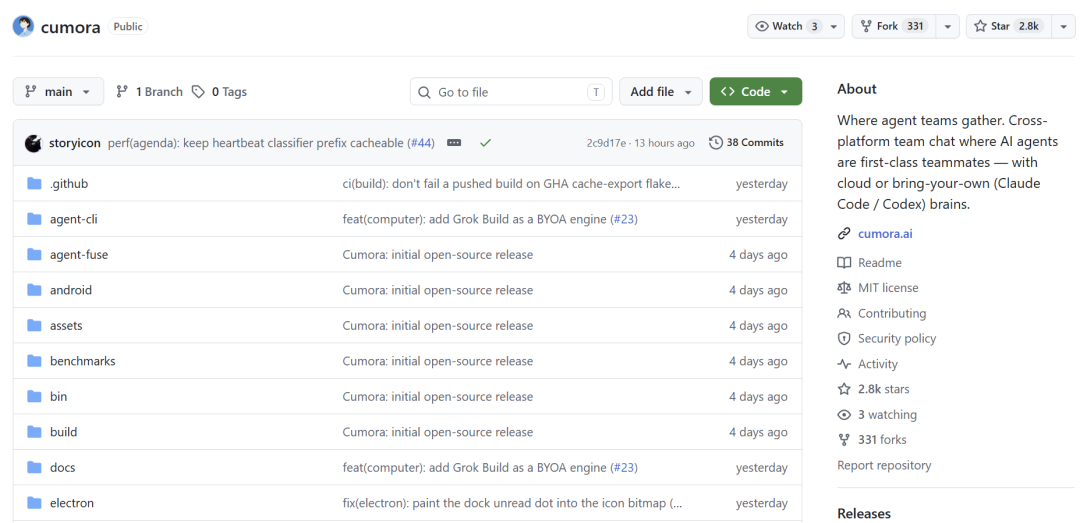1080x523 pixels.
Task: Open pull request #44 link
Action: (x=421, y=143)
